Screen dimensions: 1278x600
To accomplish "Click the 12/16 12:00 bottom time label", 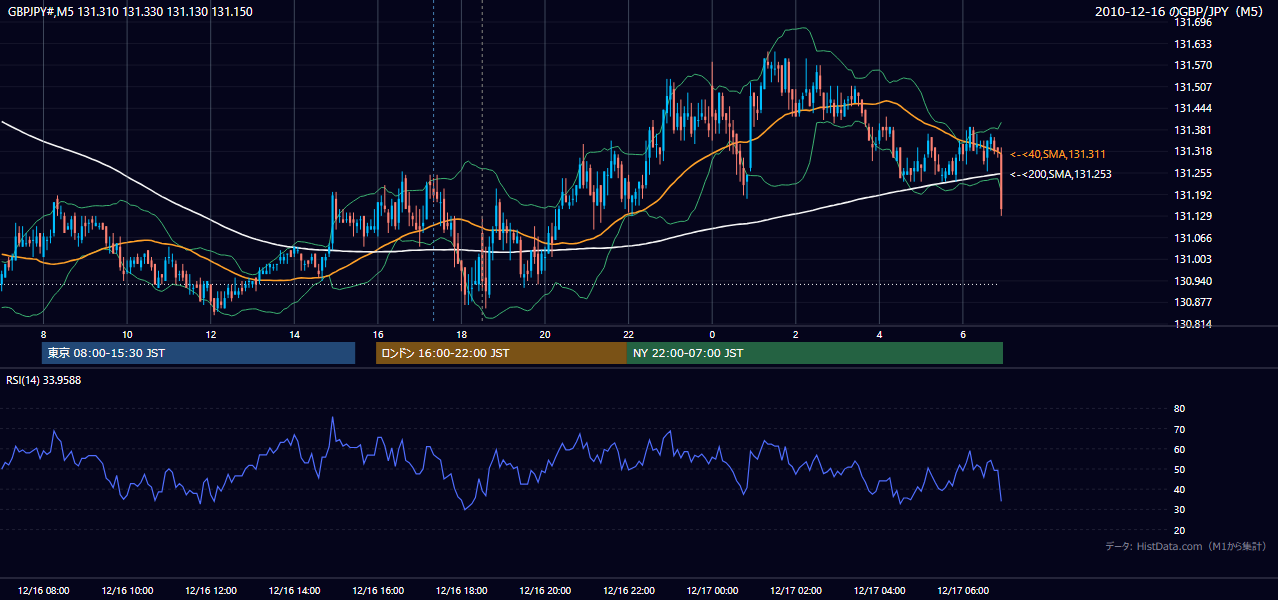I will coord(211,591).
